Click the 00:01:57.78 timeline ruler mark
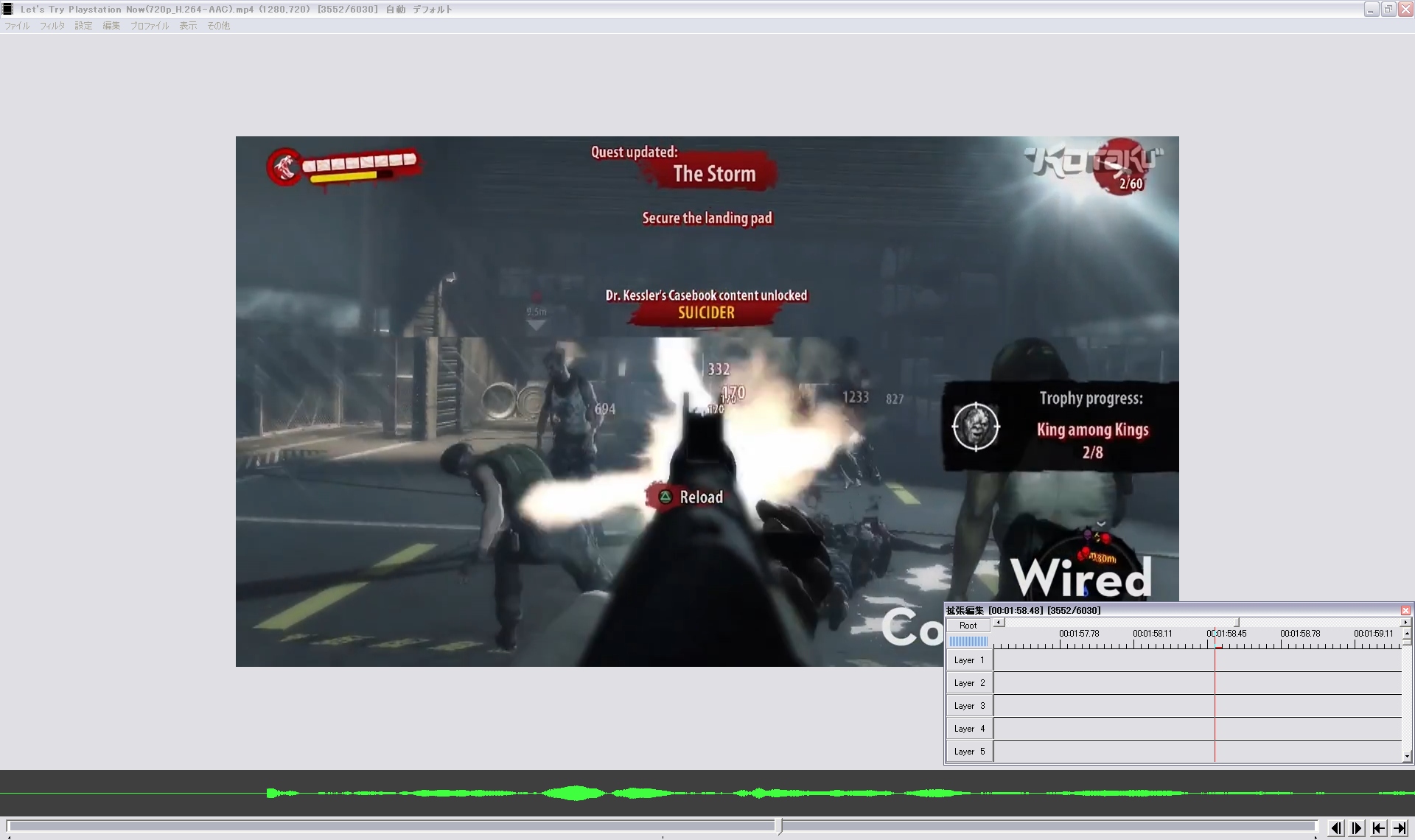 pyautogui.click(x=1079, y=634)
